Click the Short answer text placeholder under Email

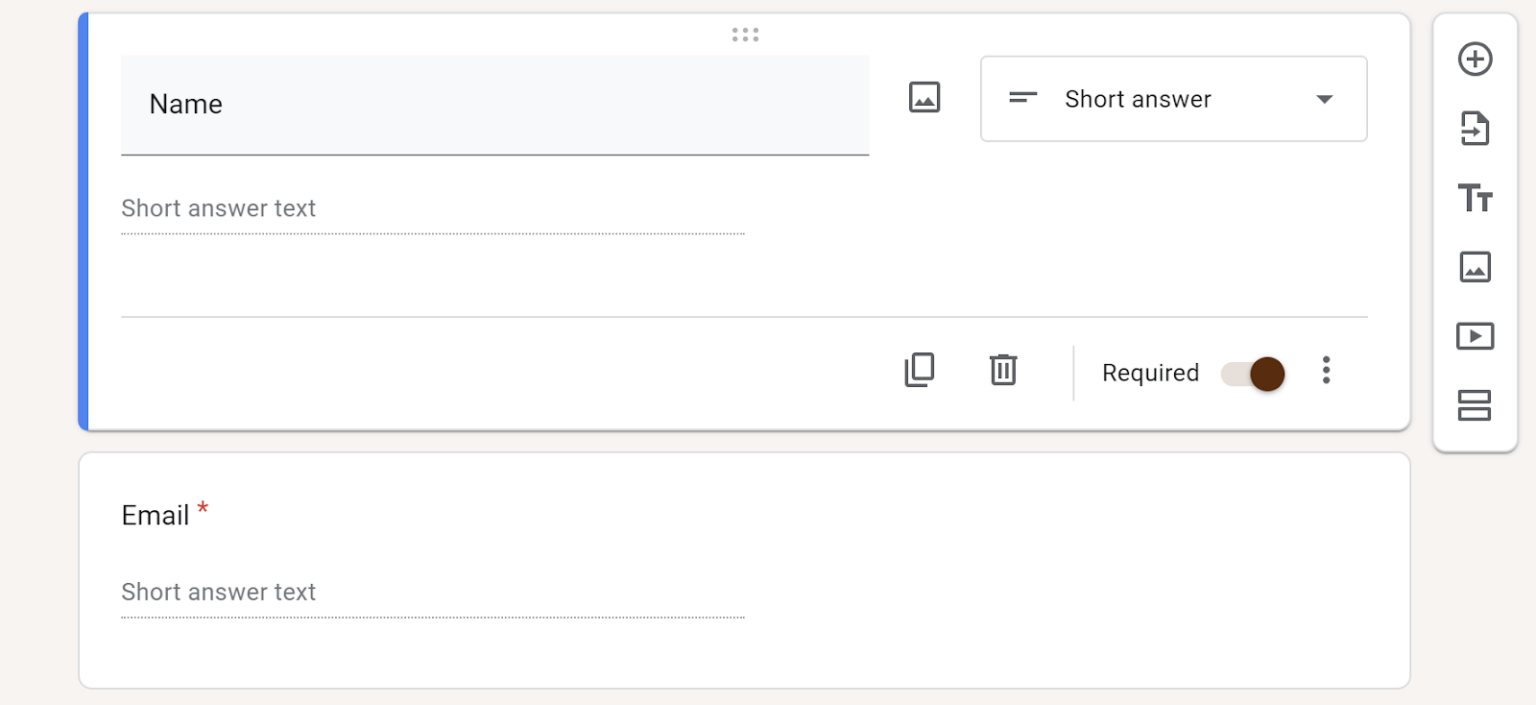[219, 592]
